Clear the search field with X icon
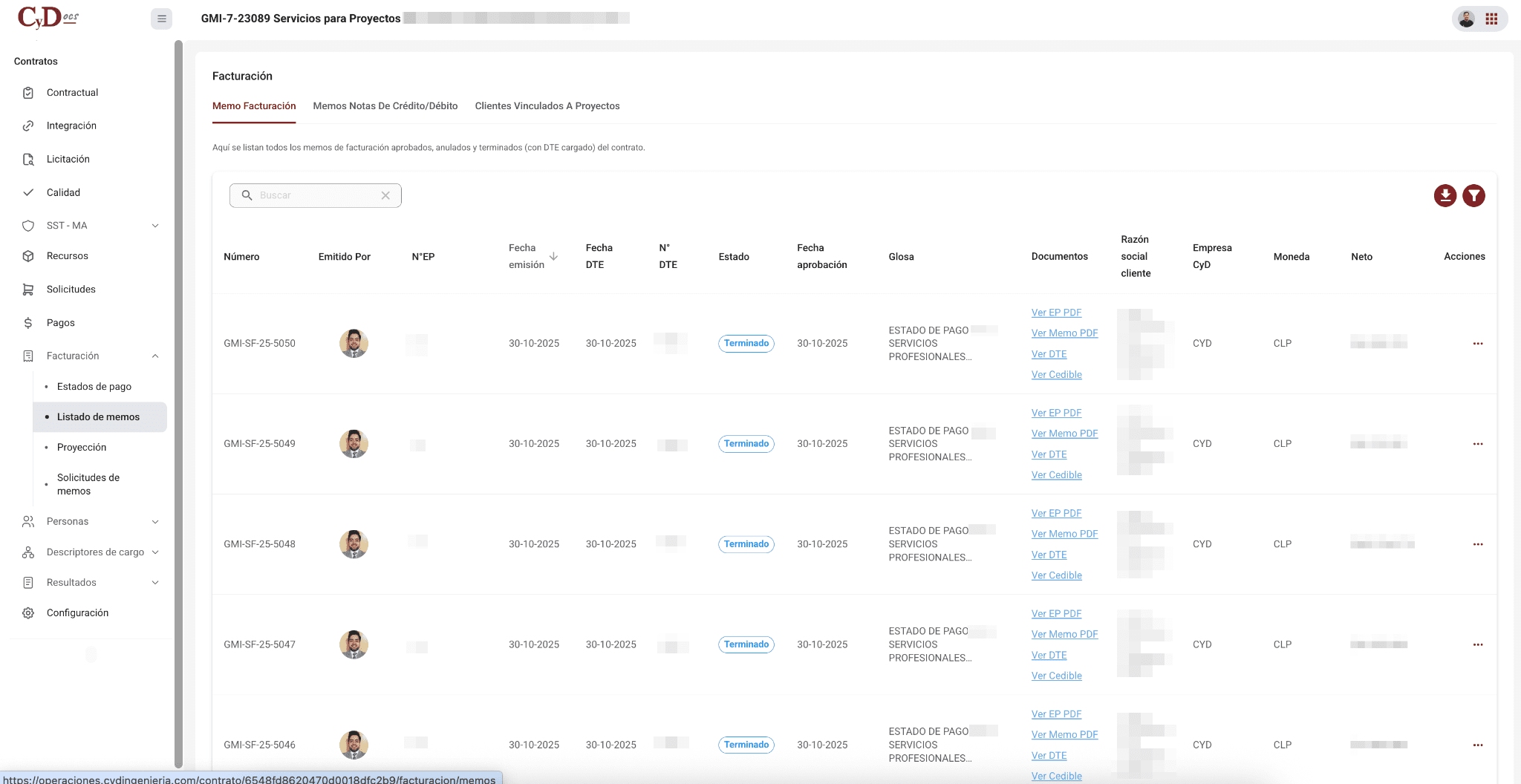This screenshot has width=1521, height=784. pos(385,195)
